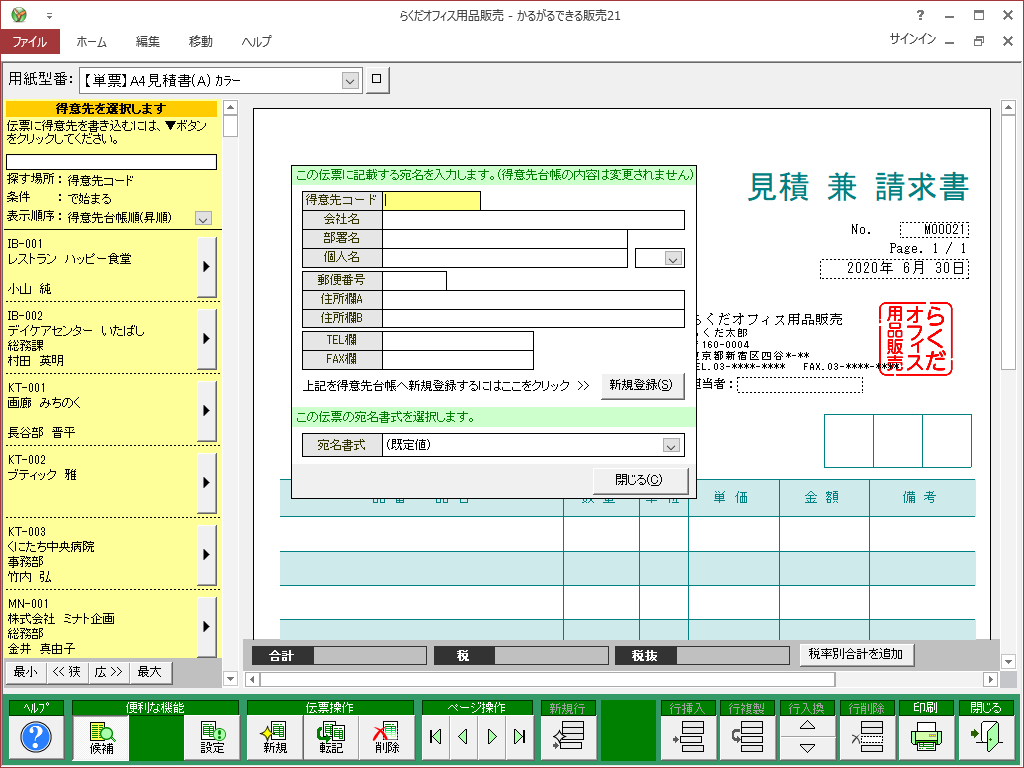The image size is (1024, 768).
Task: Create a new slip with 新規
Action: tap(274, 738)
